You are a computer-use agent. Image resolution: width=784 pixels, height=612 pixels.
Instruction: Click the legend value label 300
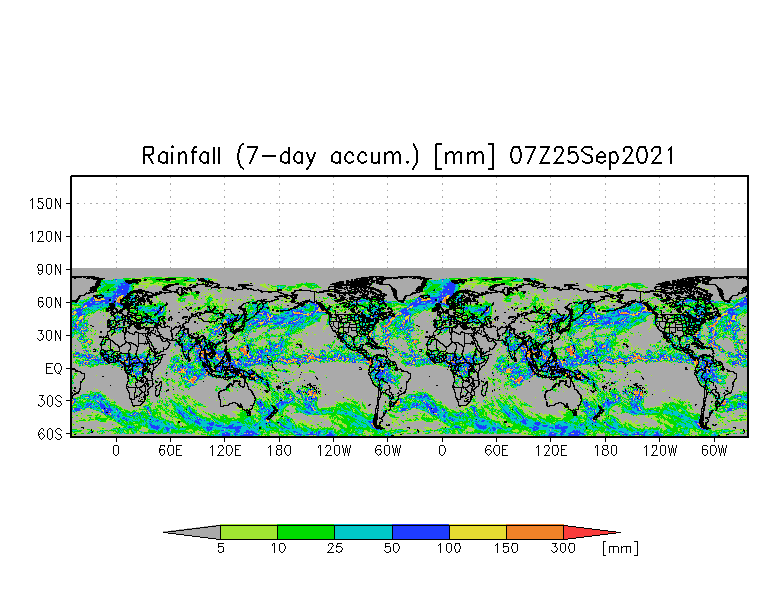[x=563, y=548]
